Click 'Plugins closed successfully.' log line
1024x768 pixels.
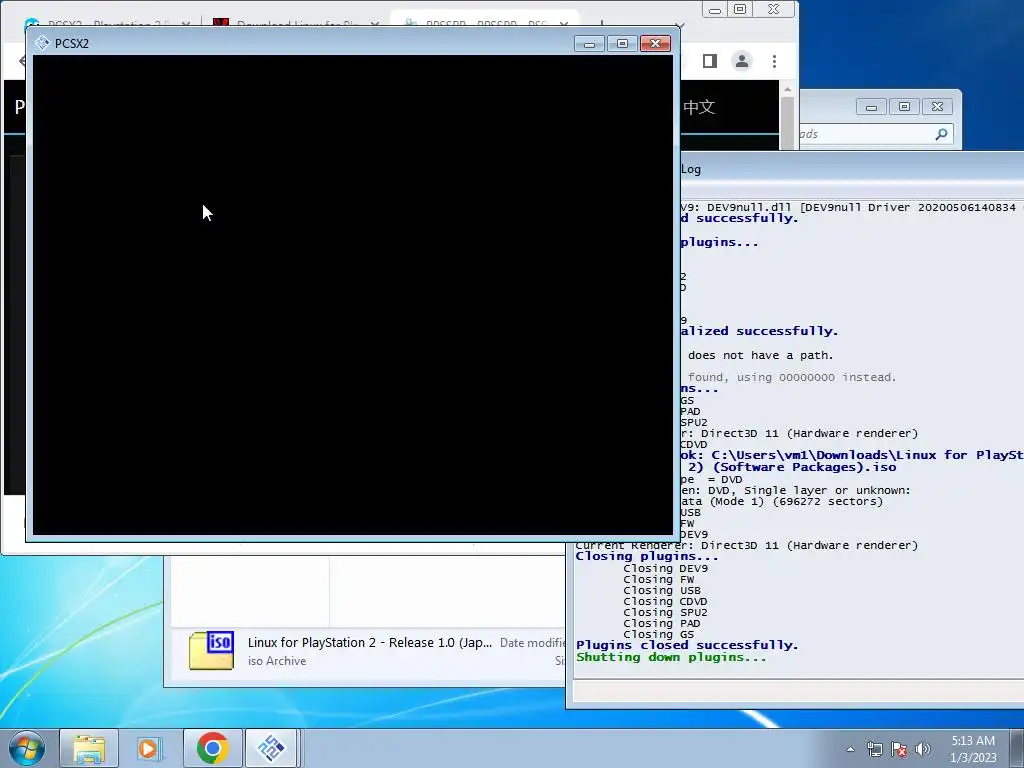pos(687,645)
